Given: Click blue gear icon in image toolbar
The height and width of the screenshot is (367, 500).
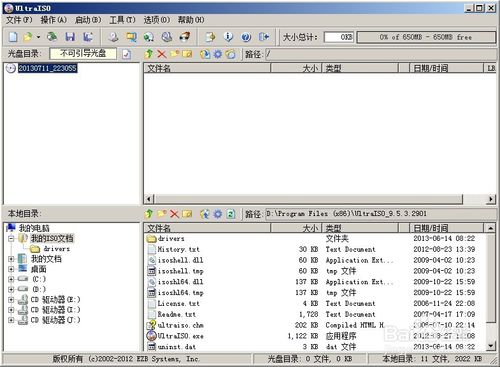Looking at the screenshot, I should click(x=218, y=54).
